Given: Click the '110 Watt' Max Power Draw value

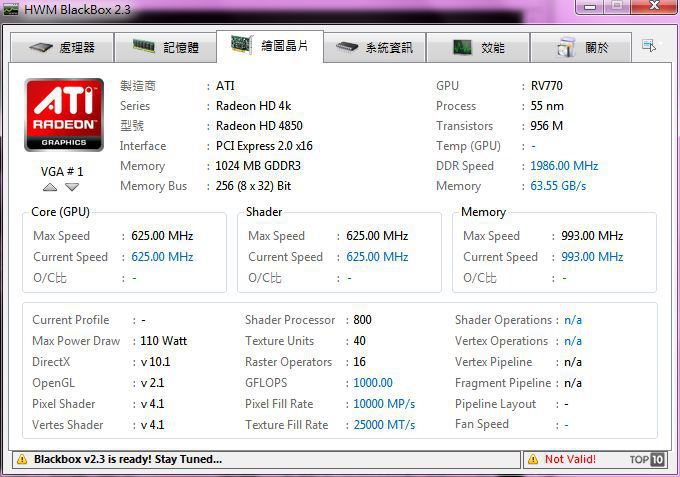Looking at the screenshot, I should [163, 341].
